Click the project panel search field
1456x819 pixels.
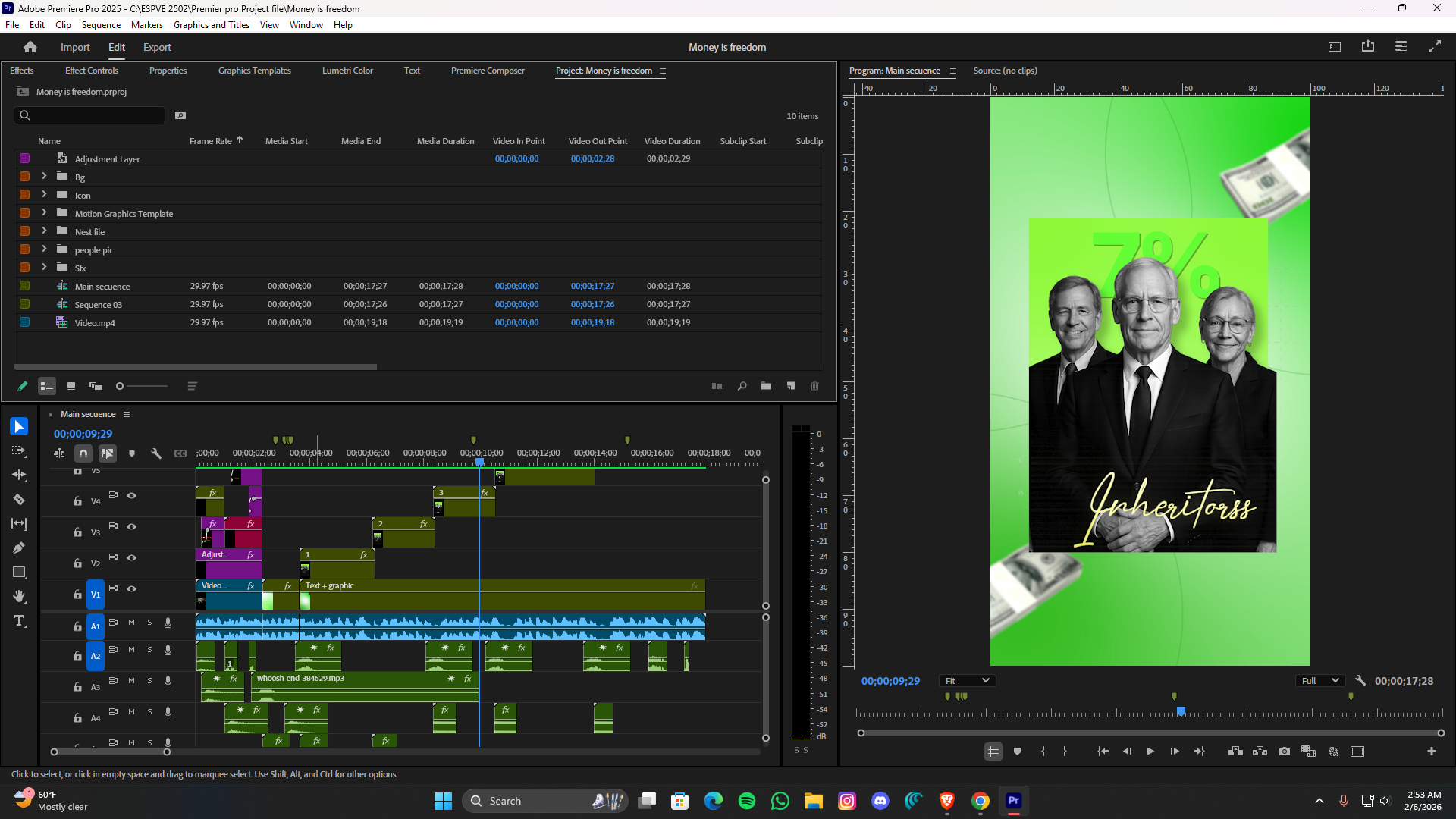tap(91, 115)
